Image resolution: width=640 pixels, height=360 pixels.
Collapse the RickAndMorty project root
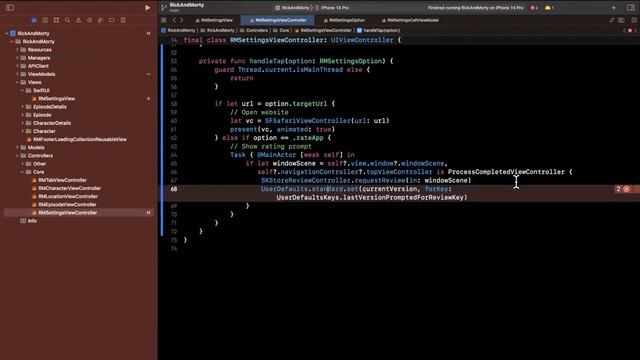tap(7, 33)
